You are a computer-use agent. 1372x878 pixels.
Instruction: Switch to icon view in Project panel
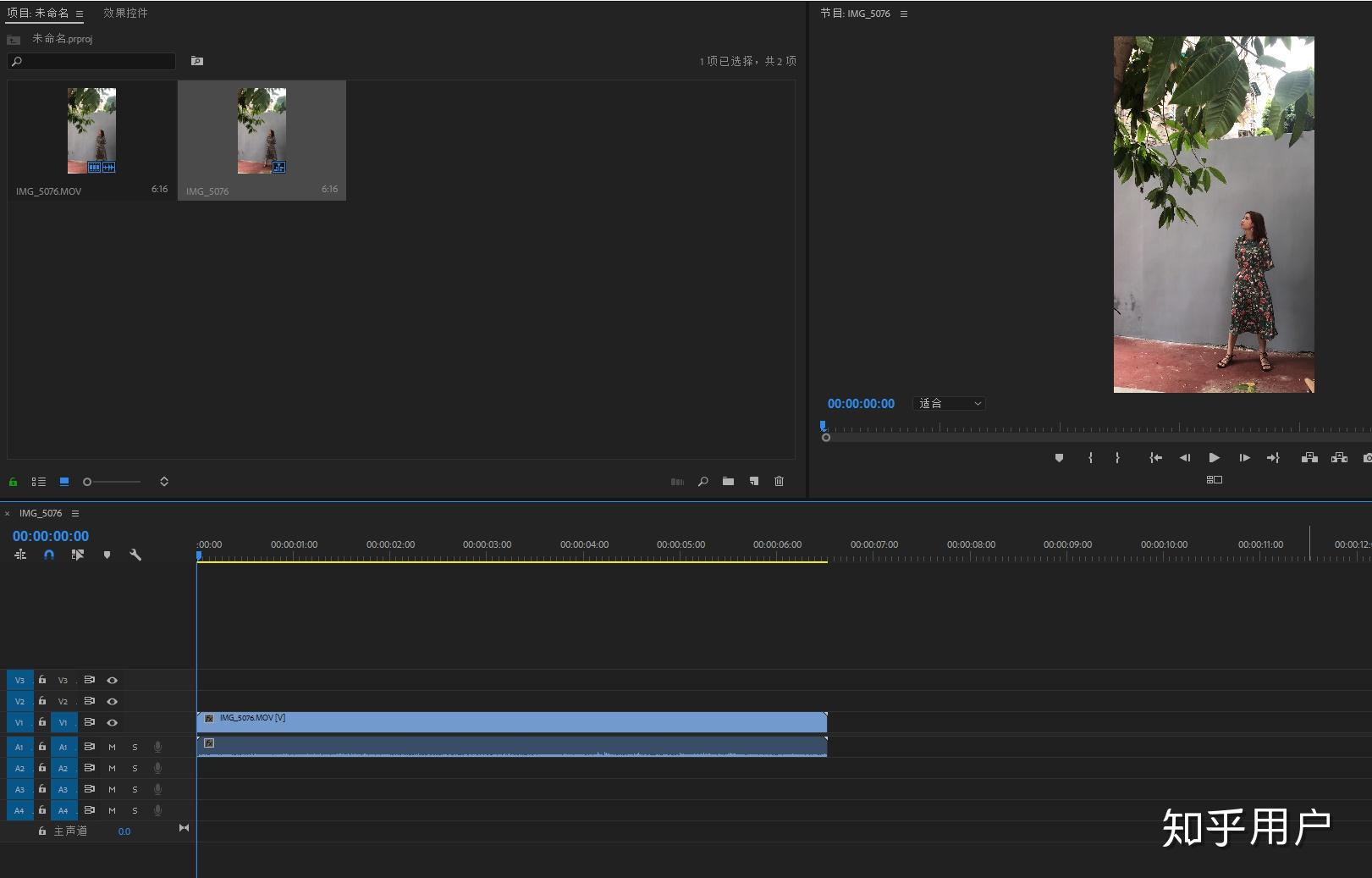[64, 482]
